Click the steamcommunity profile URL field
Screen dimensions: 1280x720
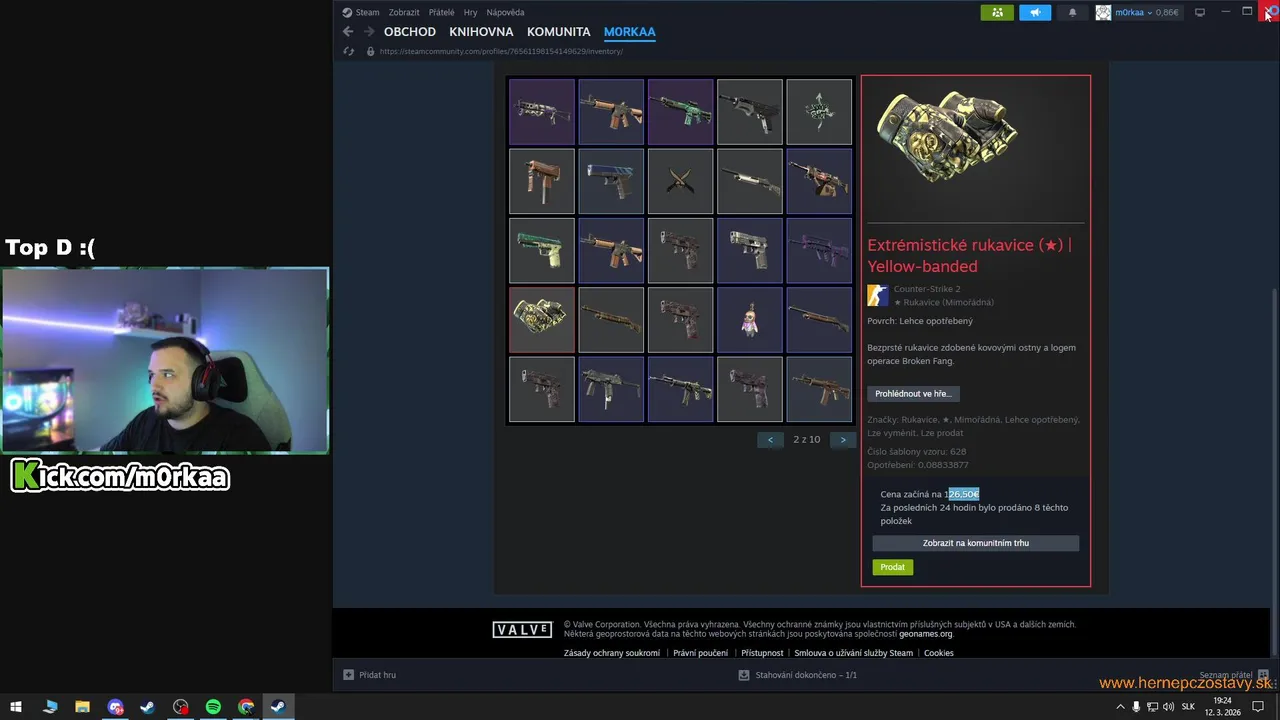point(501,51)
